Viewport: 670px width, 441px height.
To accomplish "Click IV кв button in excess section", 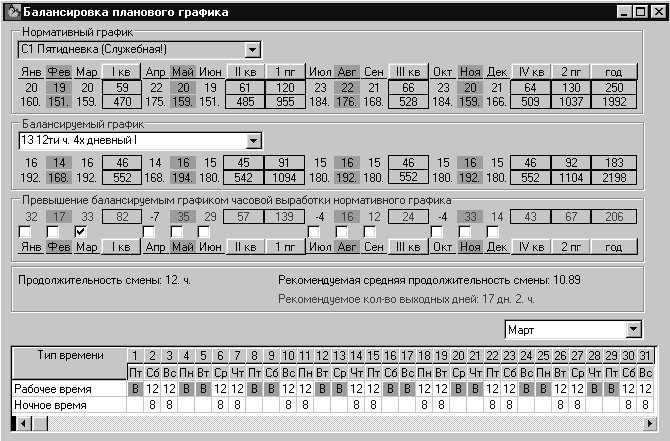I will click(x=531, y=247).
